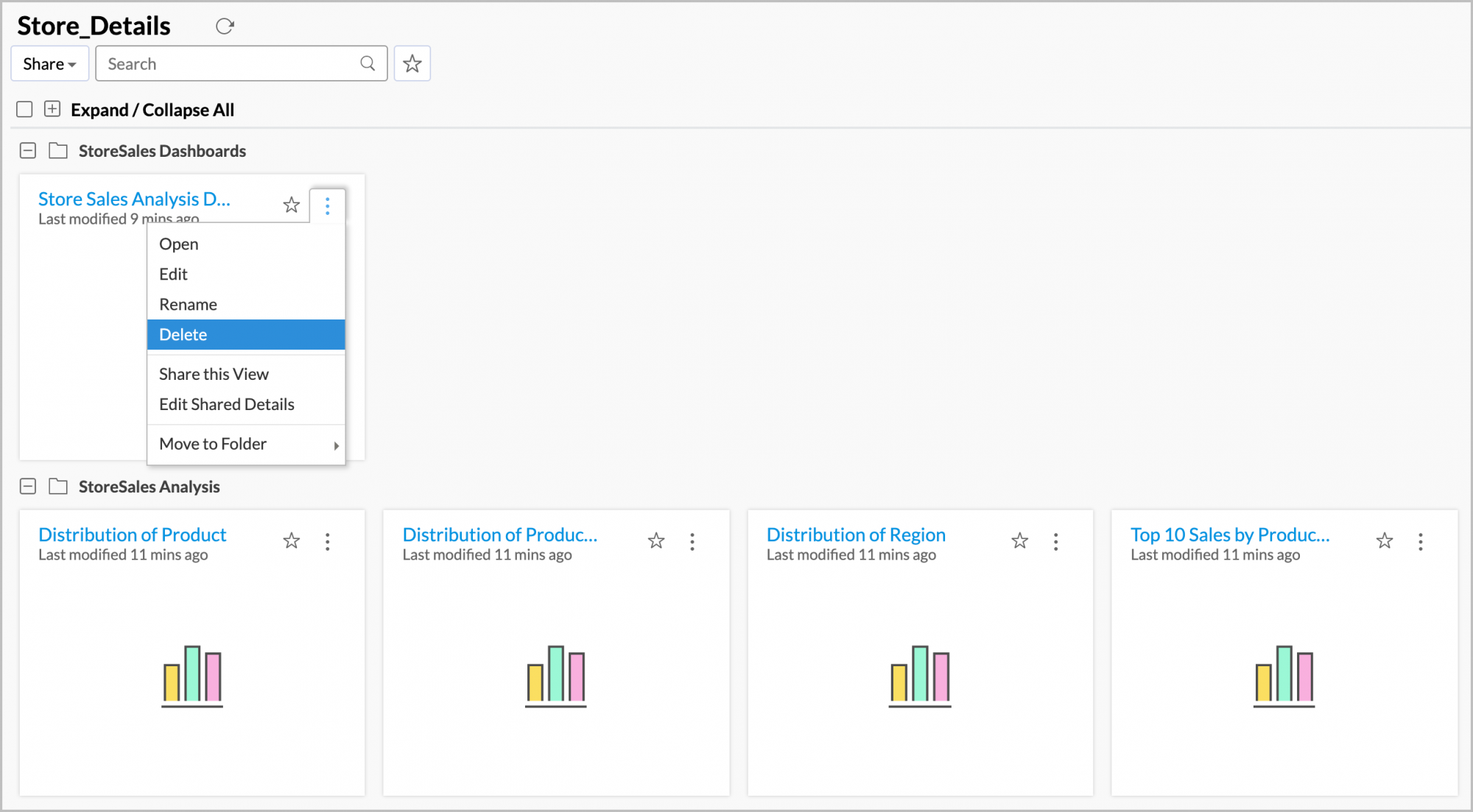Tick the select-all checkbox near Expand / Collapse All

[x=24, y=110]
